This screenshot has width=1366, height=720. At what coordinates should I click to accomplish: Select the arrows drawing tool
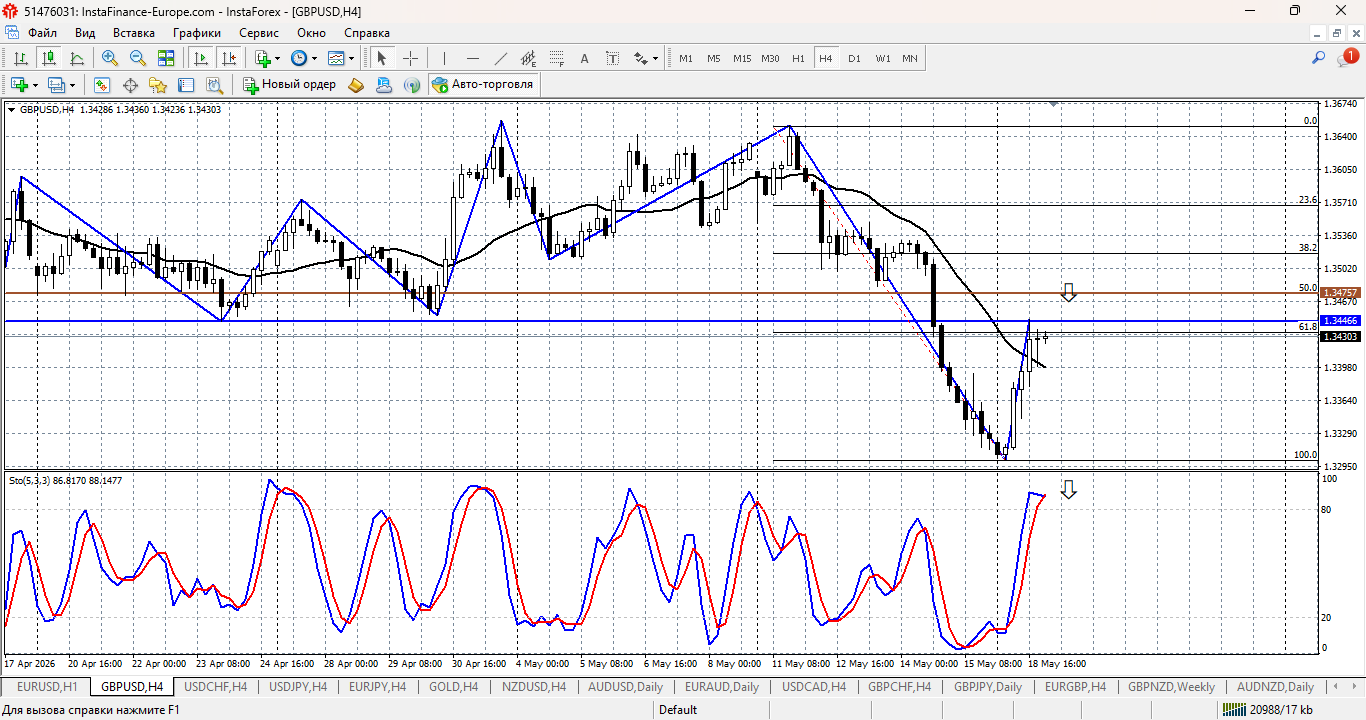(x=641, y=58)
